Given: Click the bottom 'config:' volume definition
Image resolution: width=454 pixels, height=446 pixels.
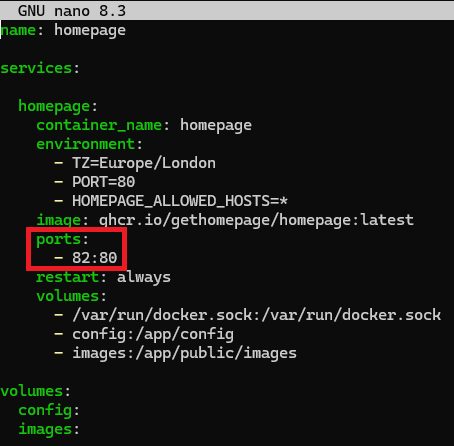Looking at the screenshot, I should (49, 410).
